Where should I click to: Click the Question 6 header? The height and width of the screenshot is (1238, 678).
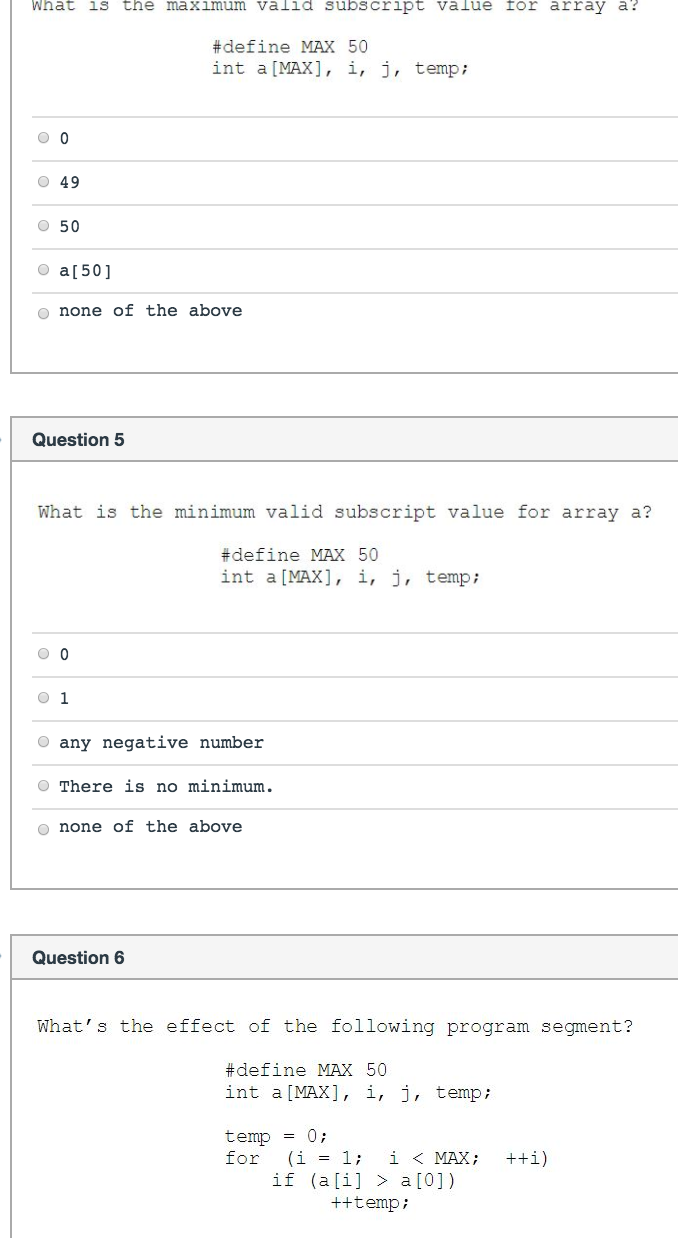[x=78, y=958]
